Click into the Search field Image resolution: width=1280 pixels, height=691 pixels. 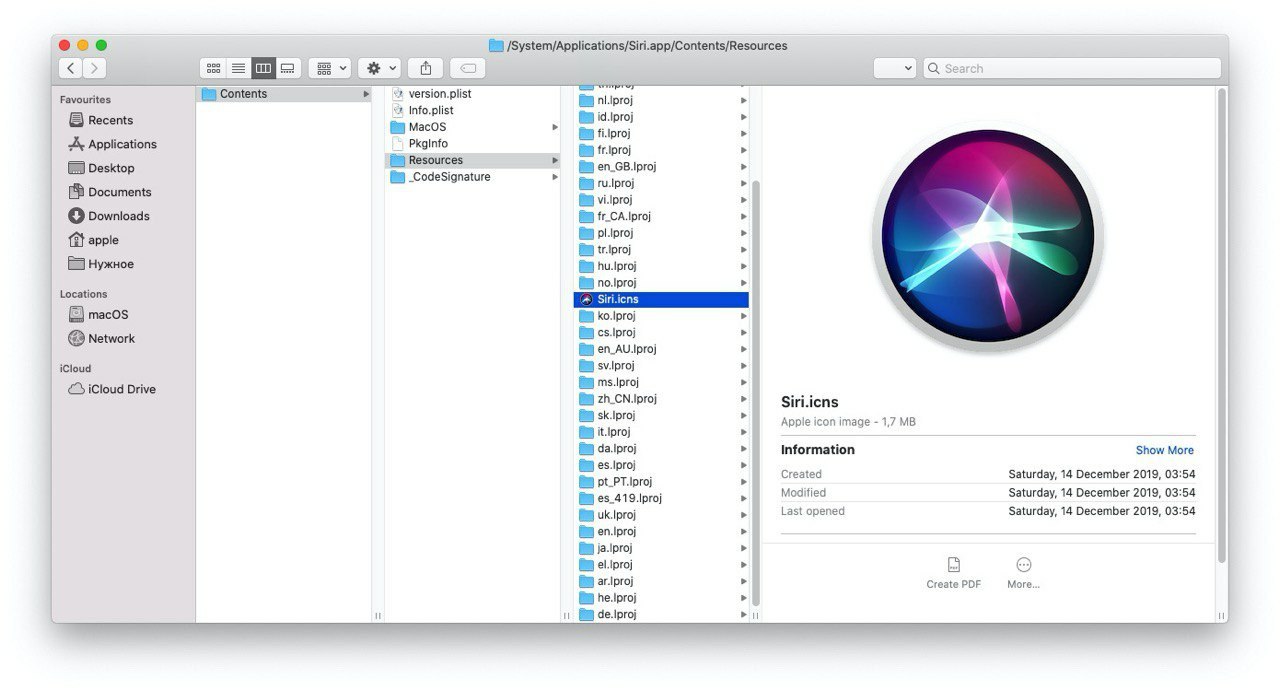[1072, 68]
